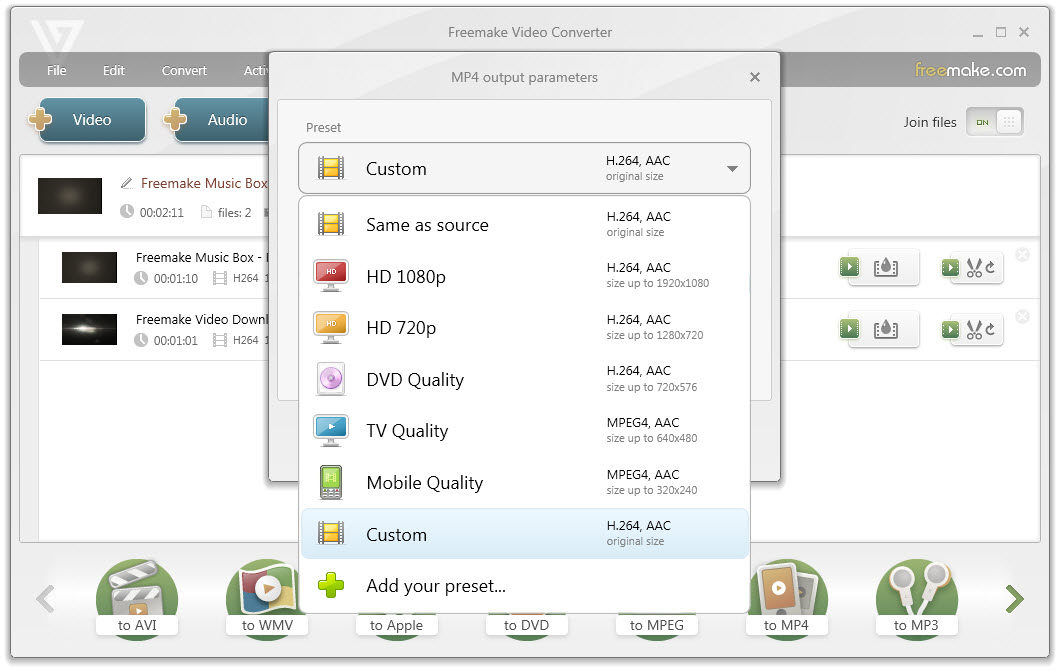Click the Freemake Music Box video thumbnail
Image resolution: width=1060 pixels, height=670 pixels.
70,196
